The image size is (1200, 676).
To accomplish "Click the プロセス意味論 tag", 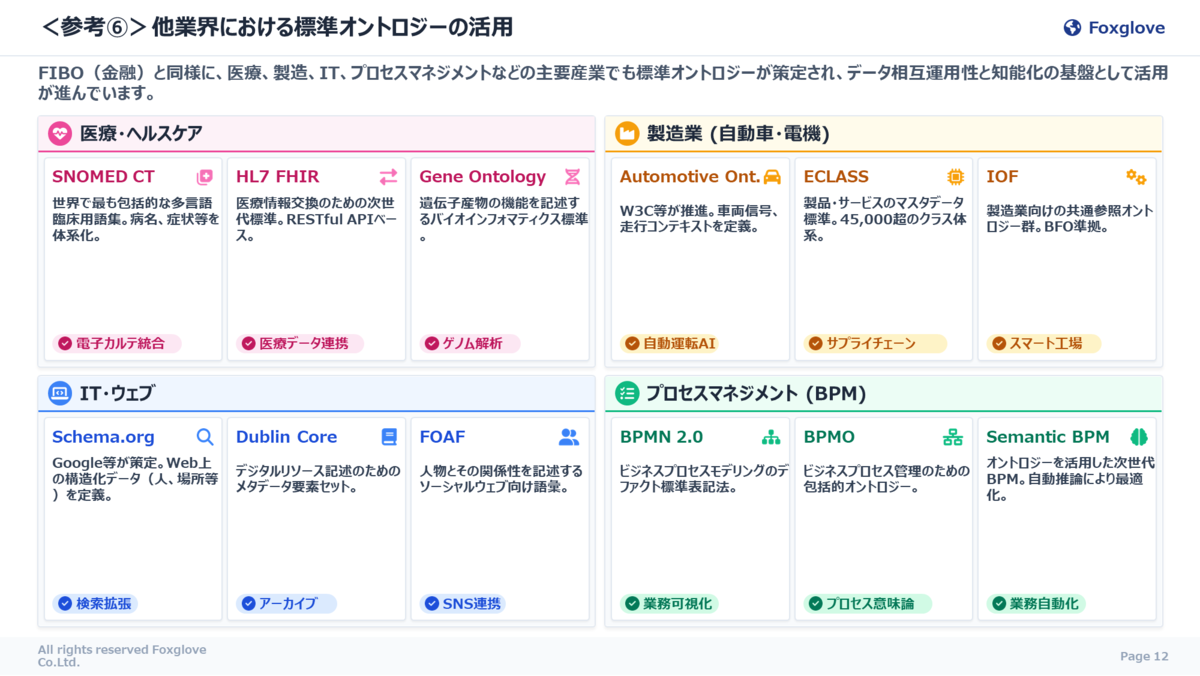I will (867, 603).
